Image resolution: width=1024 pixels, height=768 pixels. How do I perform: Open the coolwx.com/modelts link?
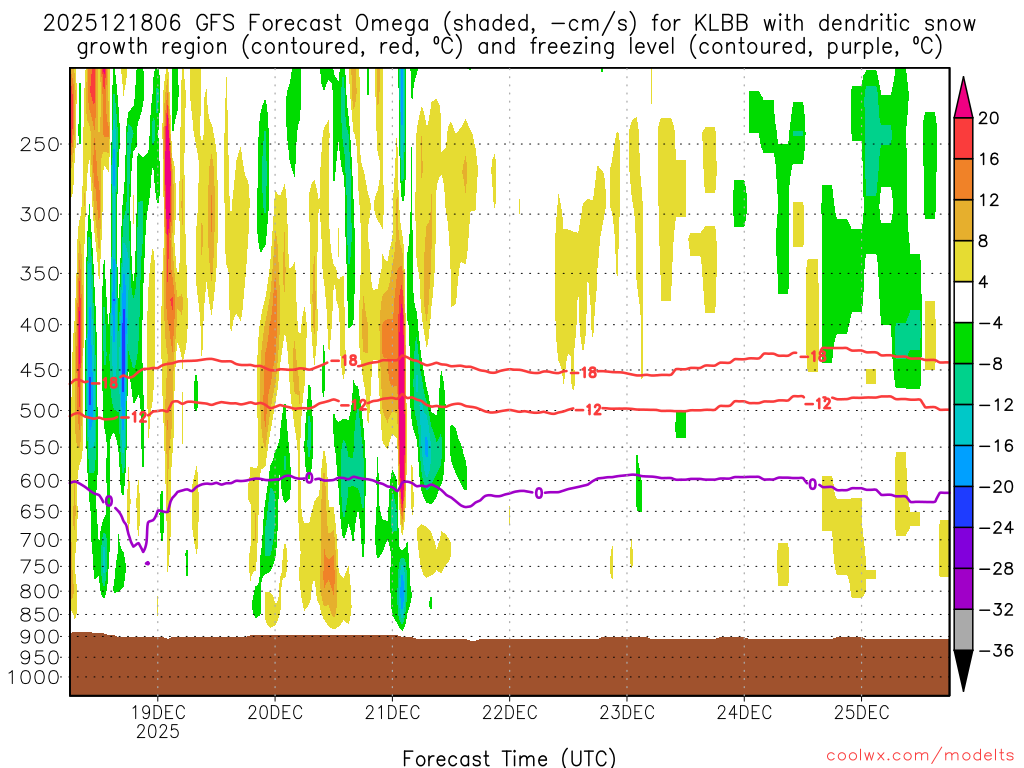coord(920,756)
